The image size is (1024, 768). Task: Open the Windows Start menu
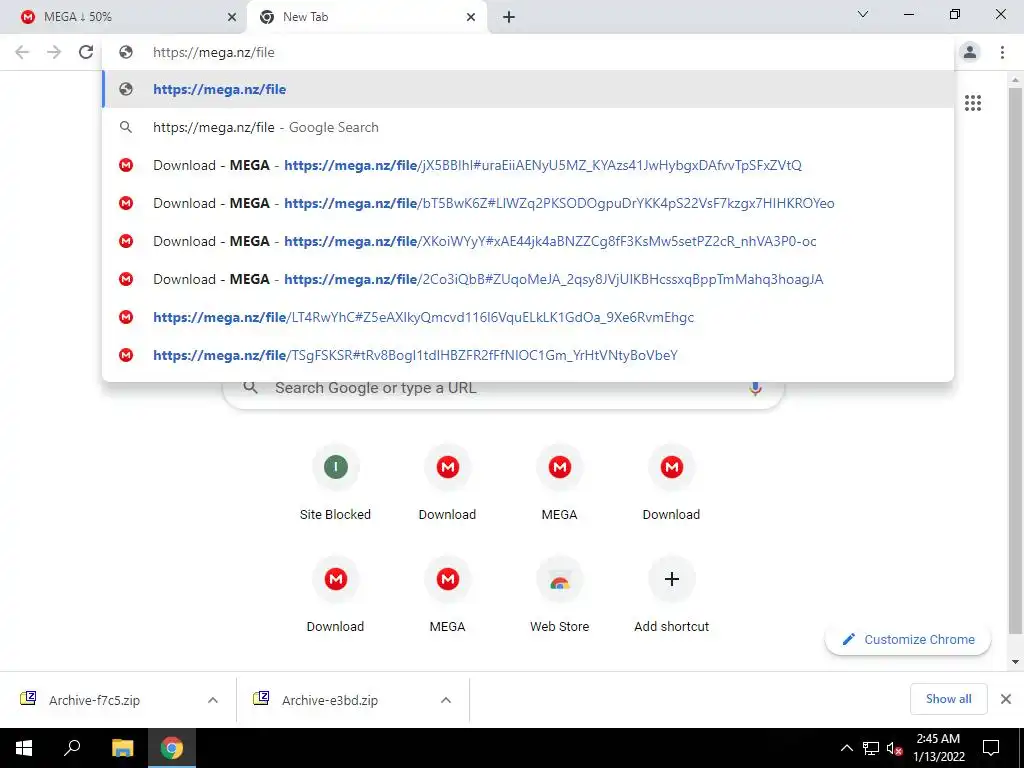tap(24, 748)
